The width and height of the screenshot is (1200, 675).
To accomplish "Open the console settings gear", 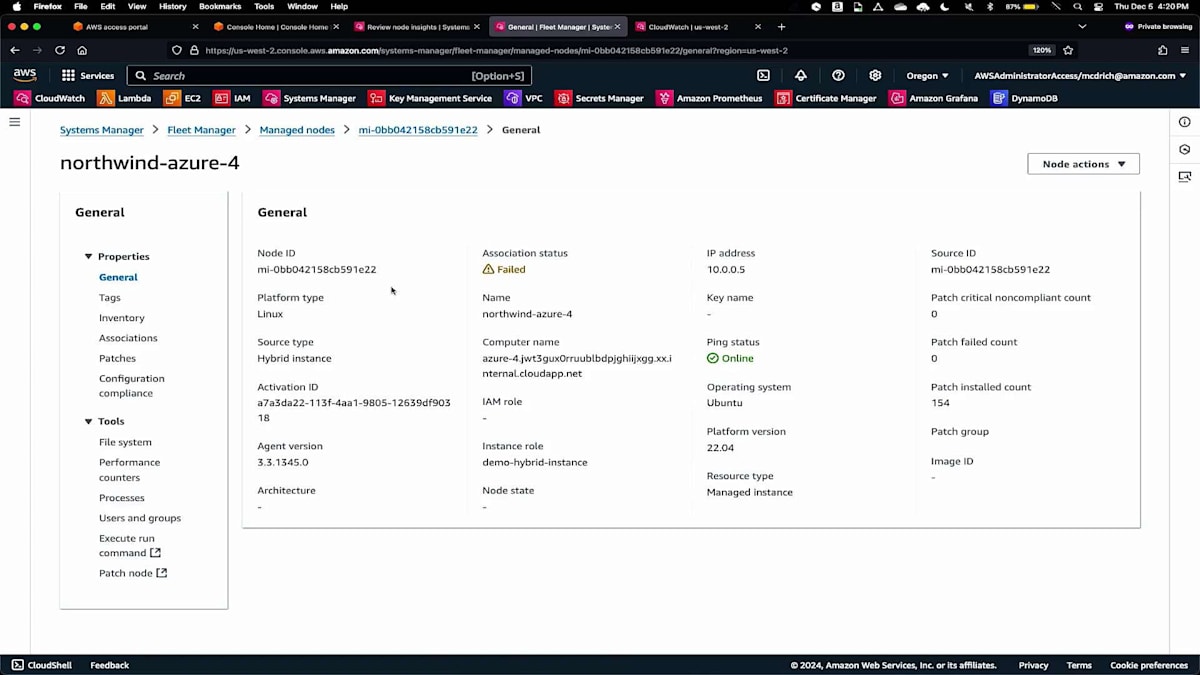I will point(875,75).
